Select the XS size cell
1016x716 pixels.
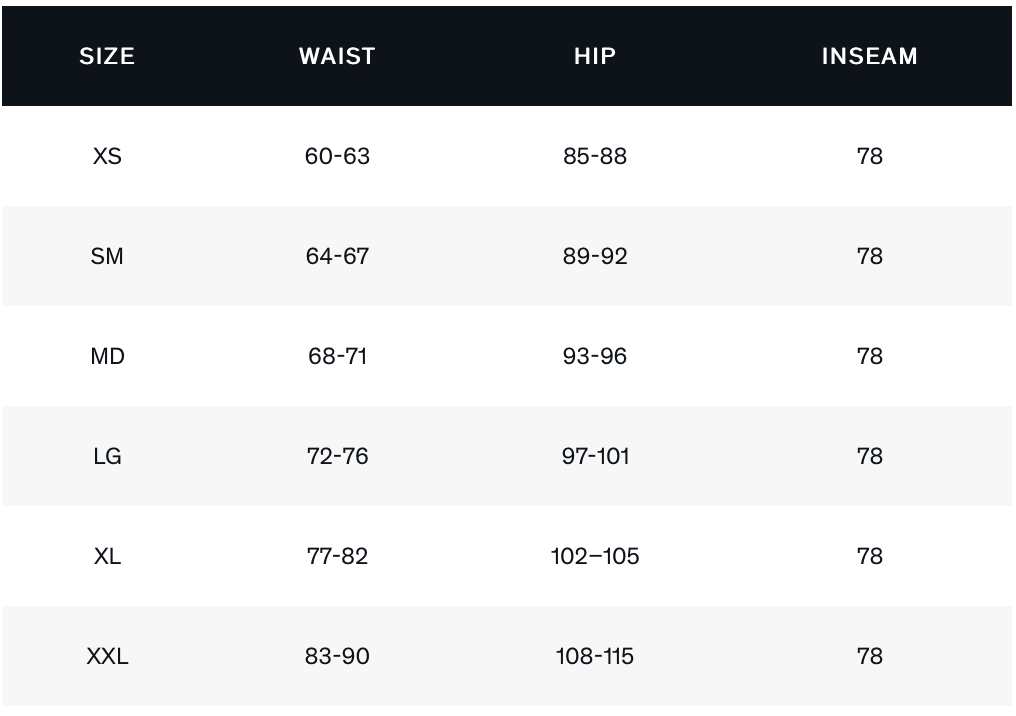[107, 156]
